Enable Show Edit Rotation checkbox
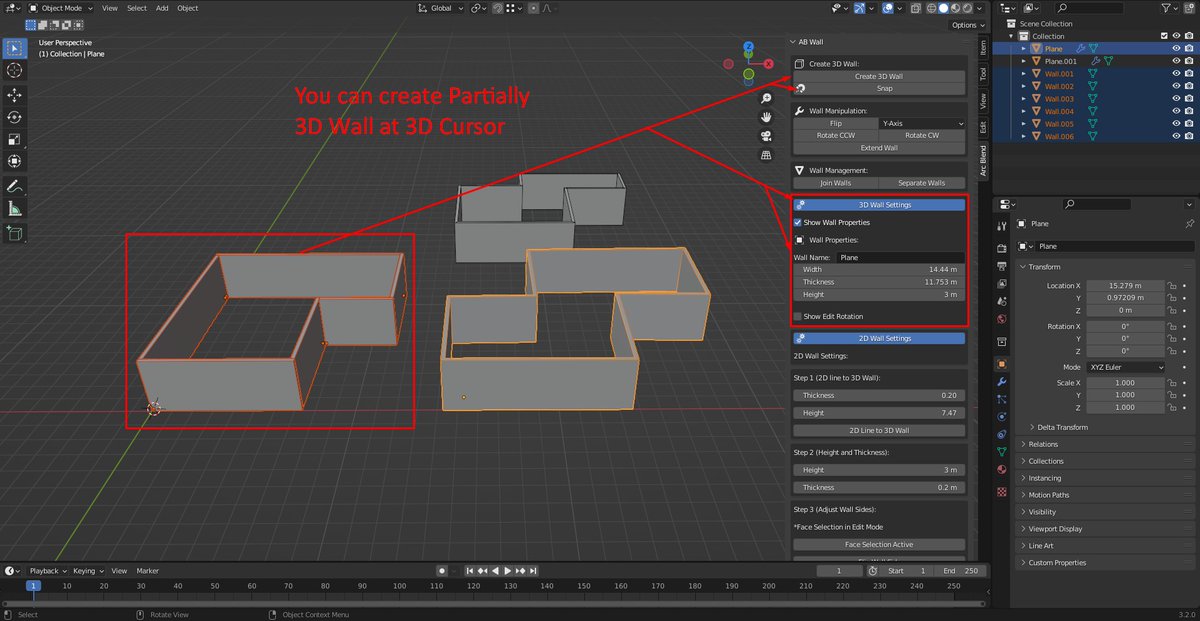 pyautogui.click(x=798, y=316)
